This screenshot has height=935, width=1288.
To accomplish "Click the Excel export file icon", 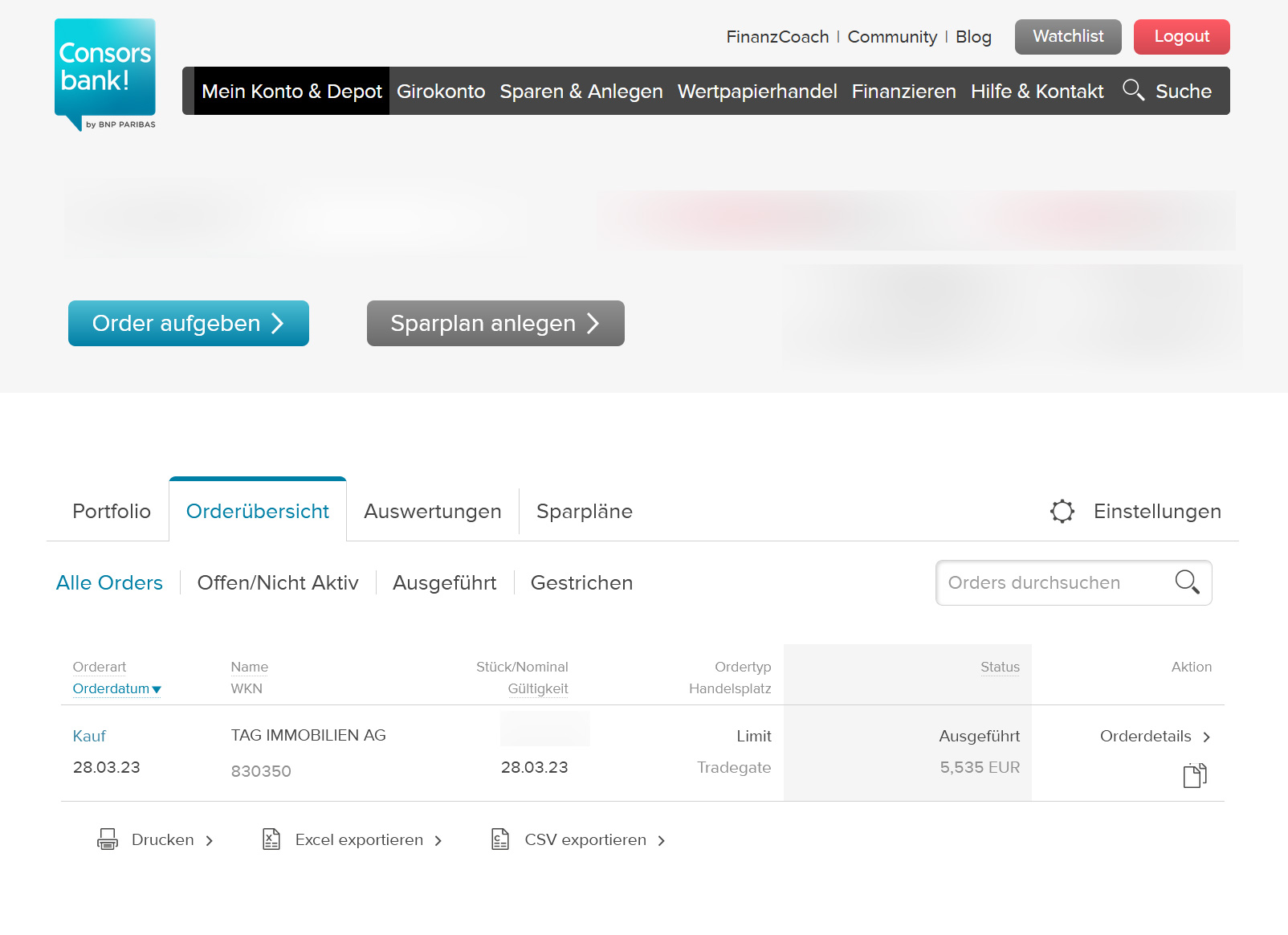I will coord(271,839).
